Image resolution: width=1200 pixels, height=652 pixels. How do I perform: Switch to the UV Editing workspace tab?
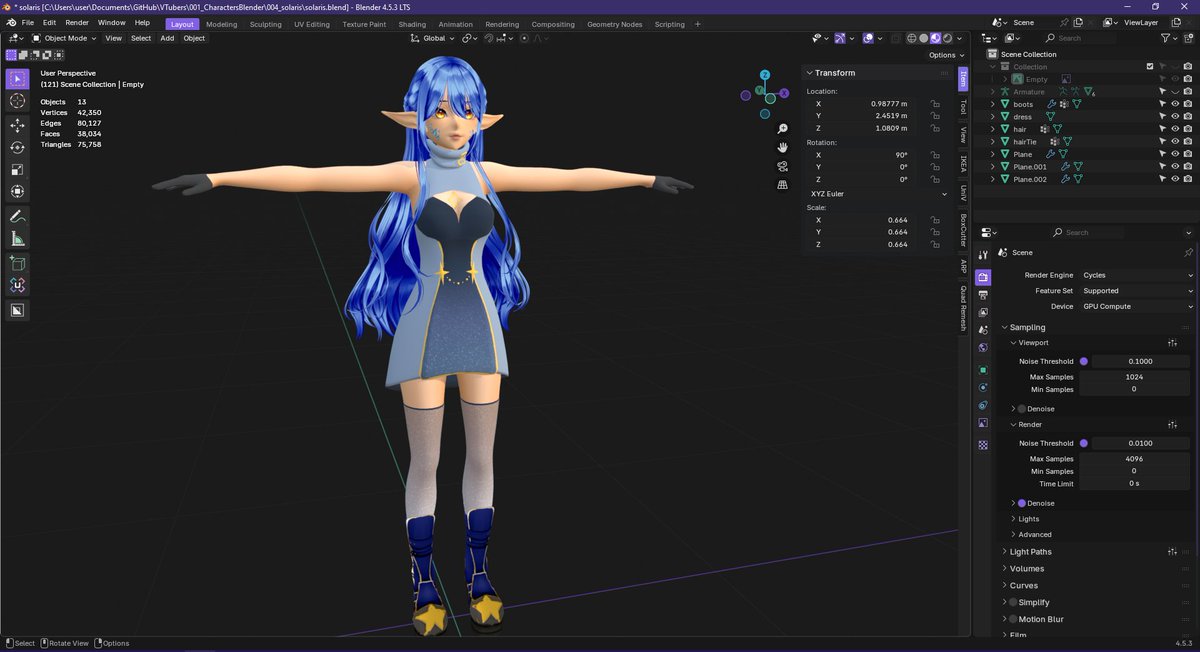312,24
